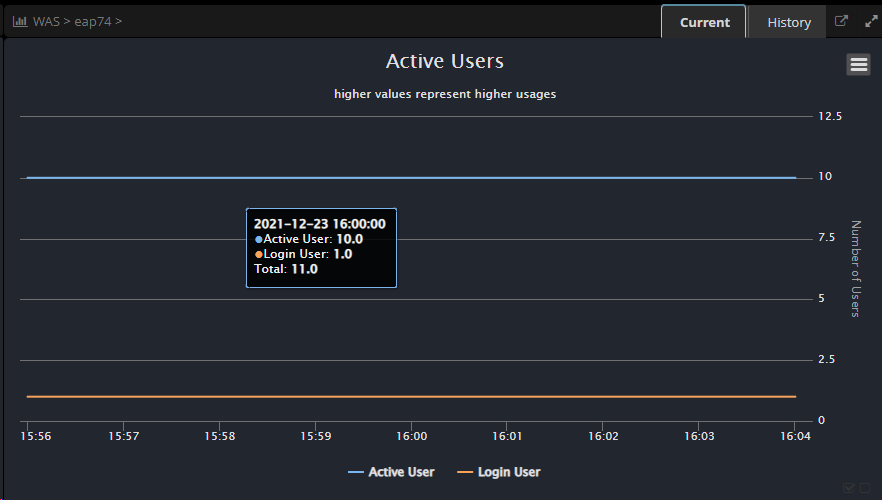Expand chart to fullscreen with arrows icon
Image resolution: width=882 pixels, height=500 pixels.
(870, 21)
